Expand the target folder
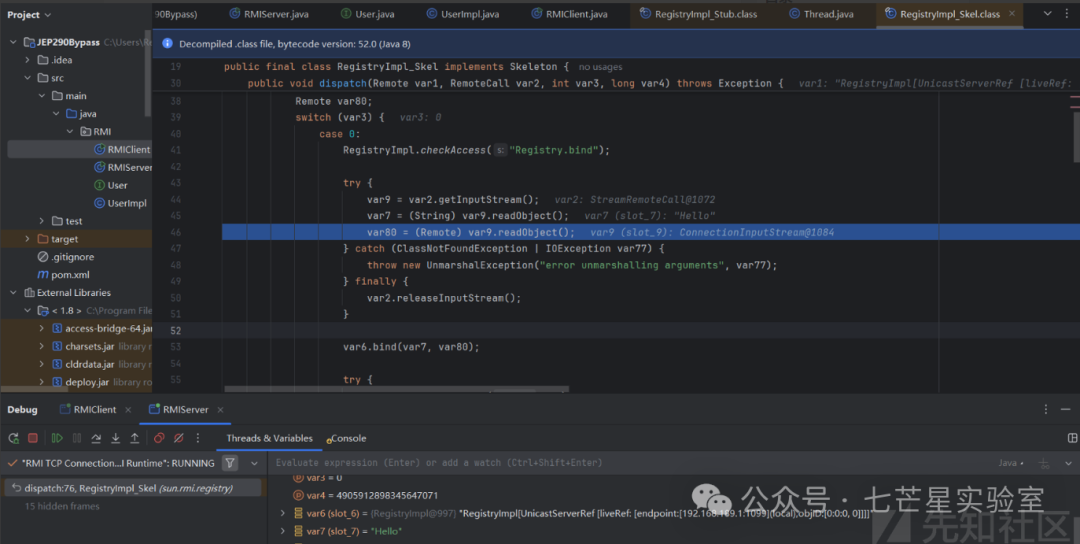Viewport: 1080px width, 544px height. click(27, 239)
